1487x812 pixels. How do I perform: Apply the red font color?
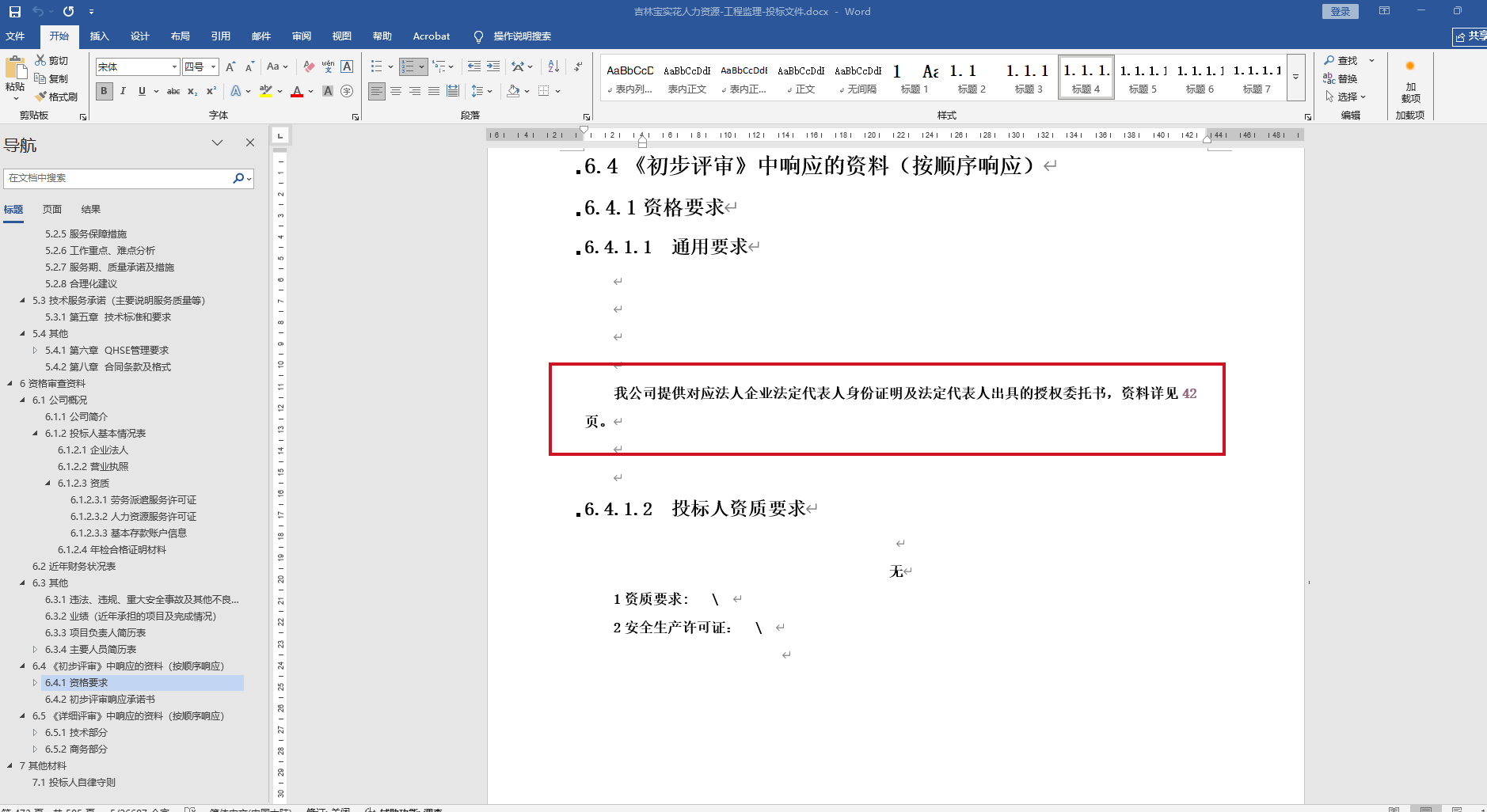(x=297, y=92)
